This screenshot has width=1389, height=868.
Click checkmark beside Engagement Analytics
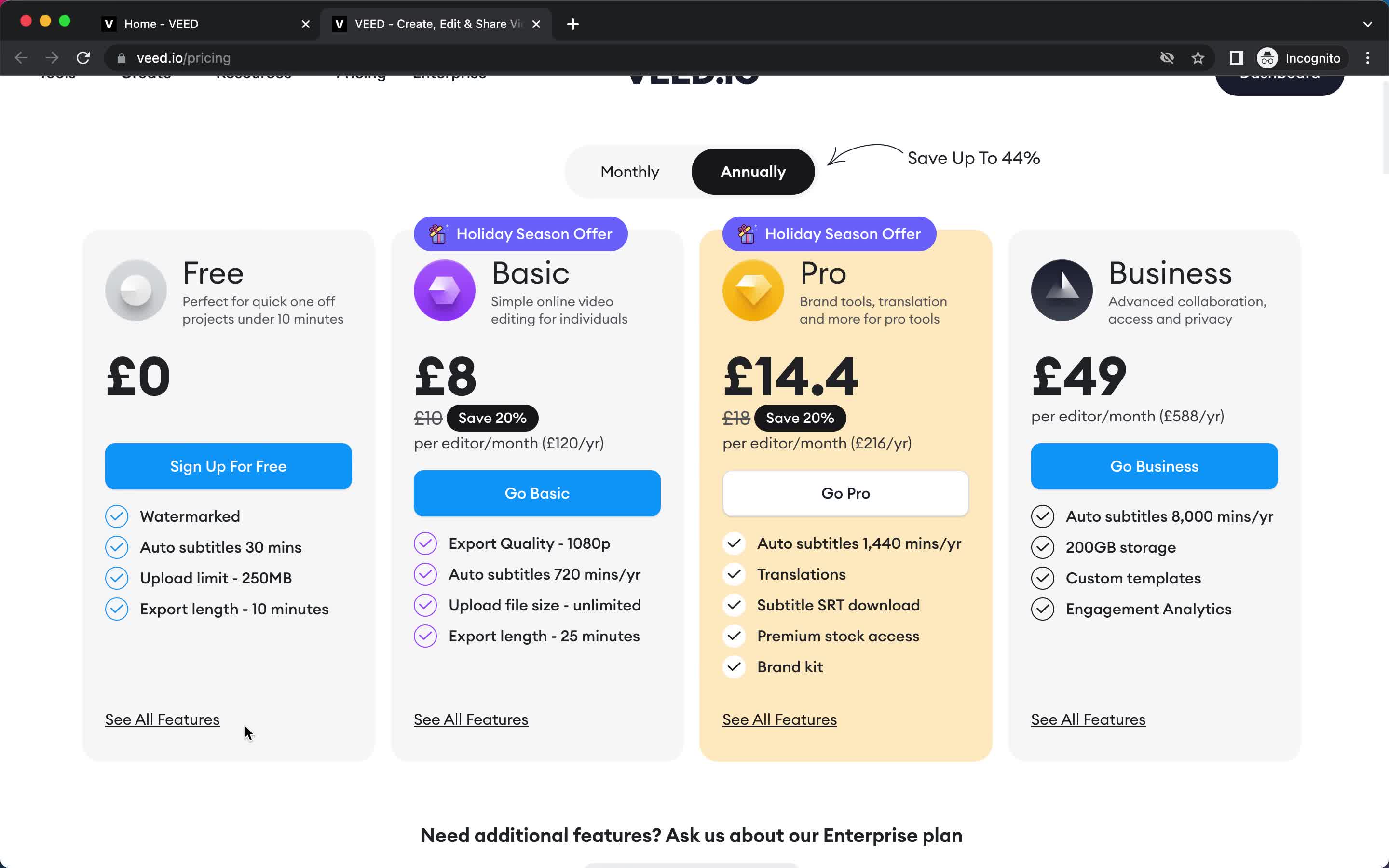click(x=1042, y=609)
